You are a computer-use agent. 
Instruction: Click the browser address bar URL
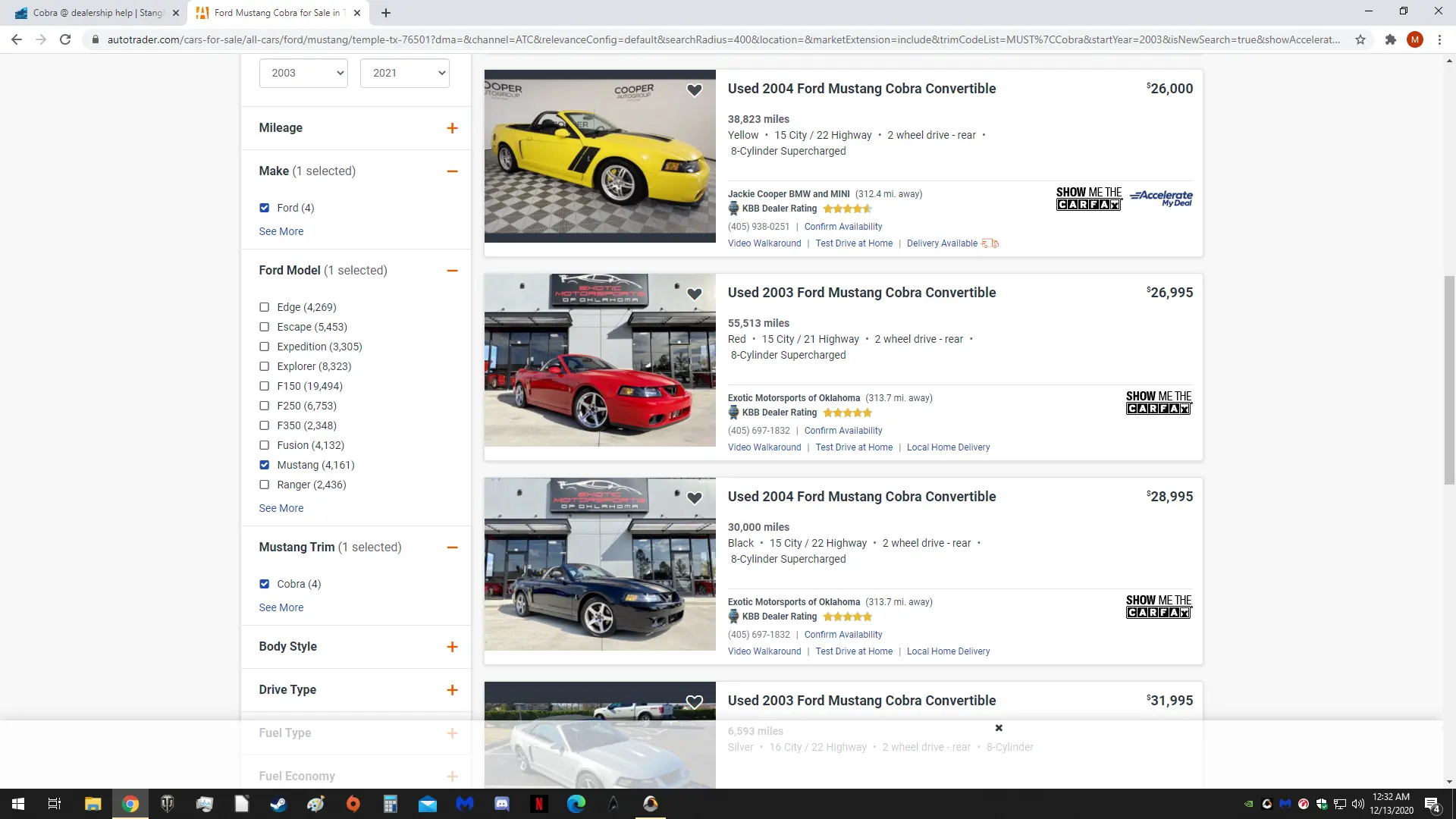[723, 39]
